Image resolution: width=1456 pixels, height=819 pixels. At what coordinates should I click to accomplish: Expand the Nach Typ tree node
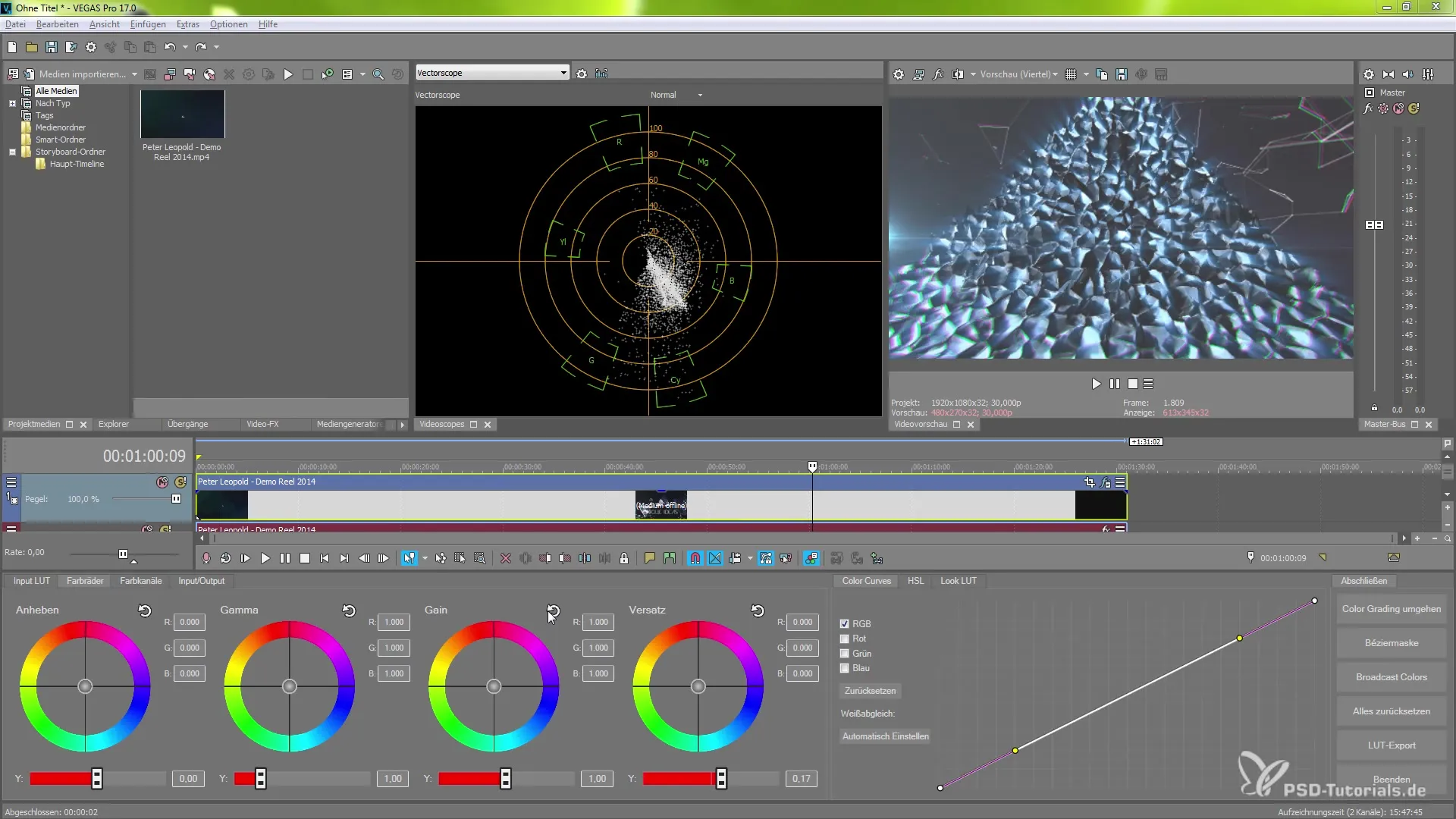12,103
